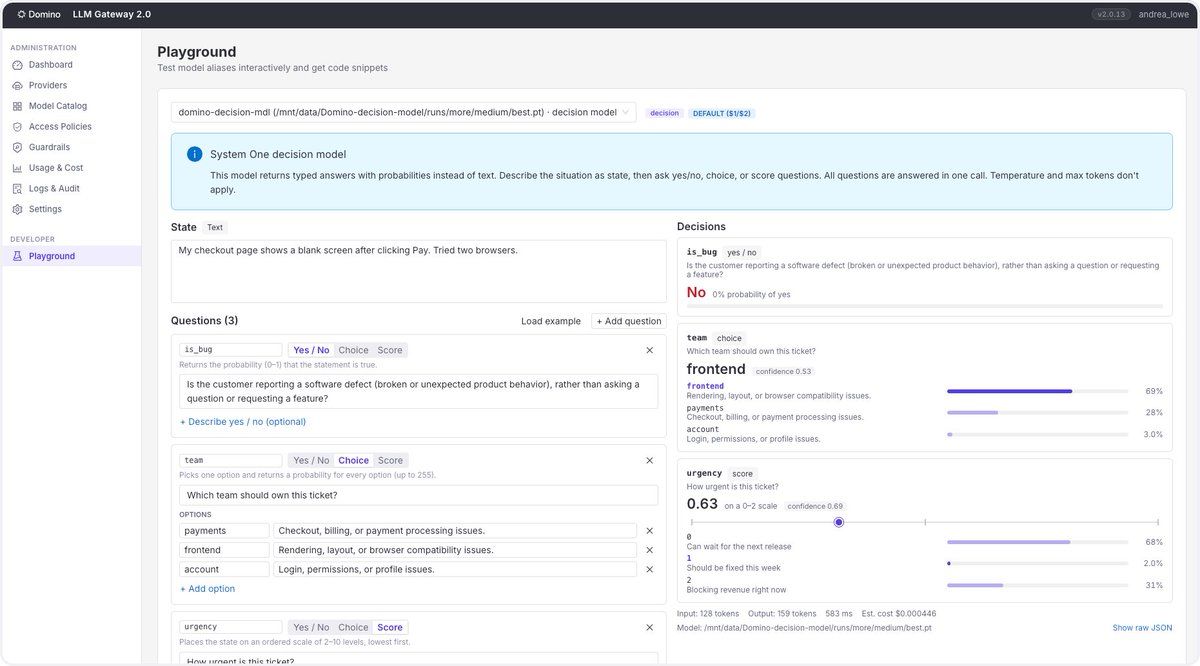Delete the account option

point(649,569)
